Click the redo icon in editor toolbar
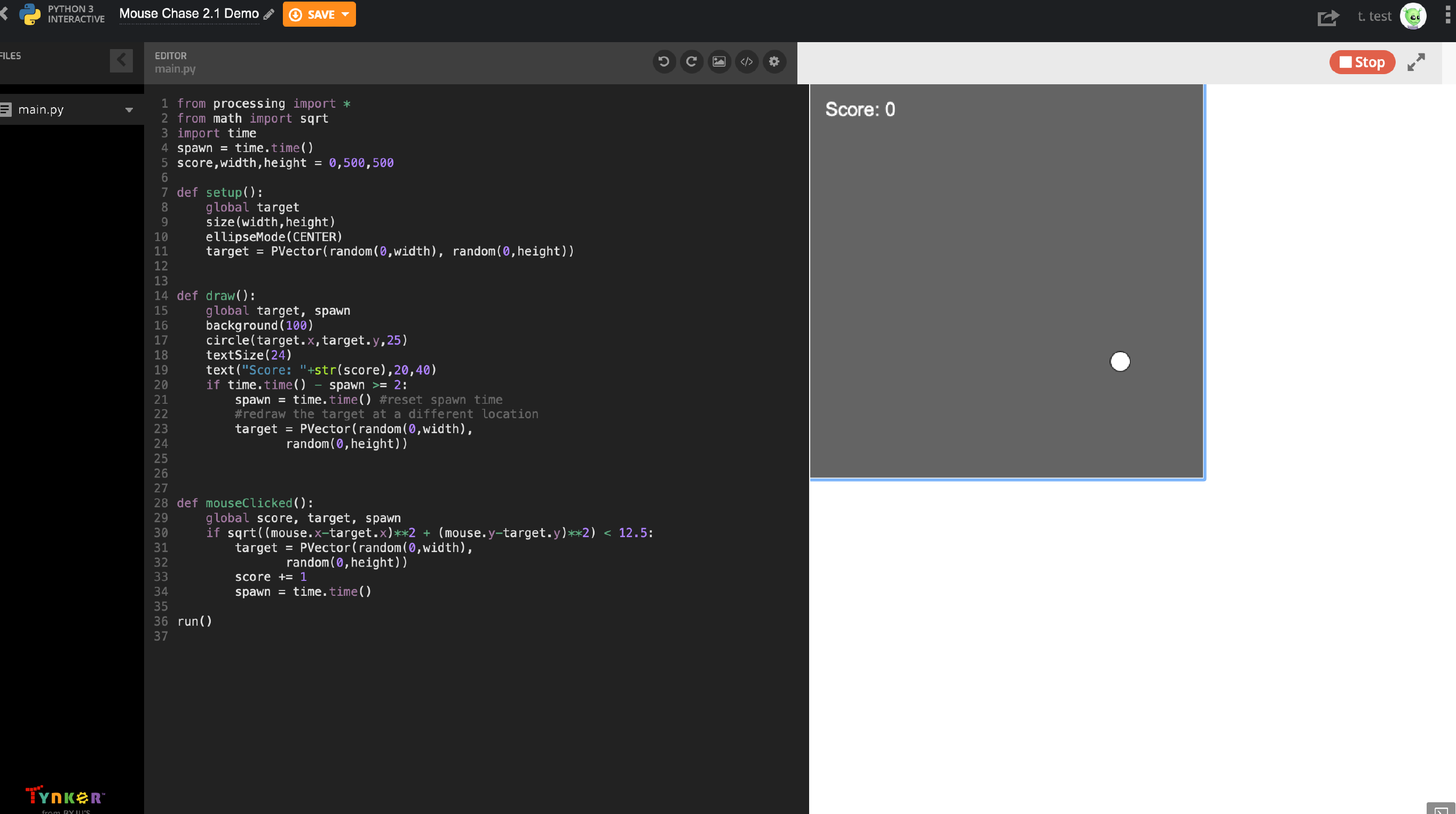 [x=691, y=61]
